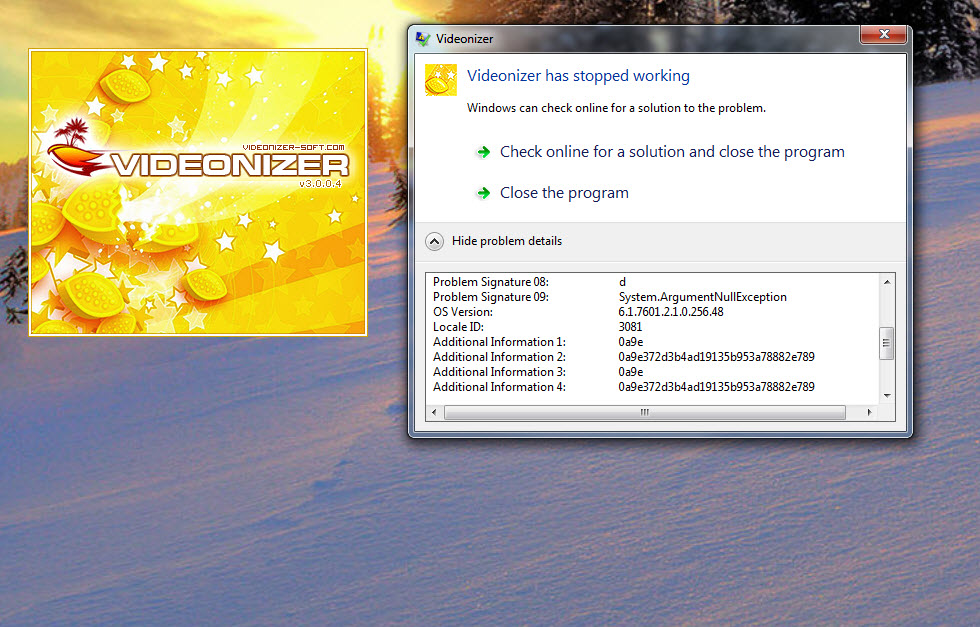This screenshot has width=980, height=627.
Task: Check online for a solution and close program
Action: (x=672, y=152)
